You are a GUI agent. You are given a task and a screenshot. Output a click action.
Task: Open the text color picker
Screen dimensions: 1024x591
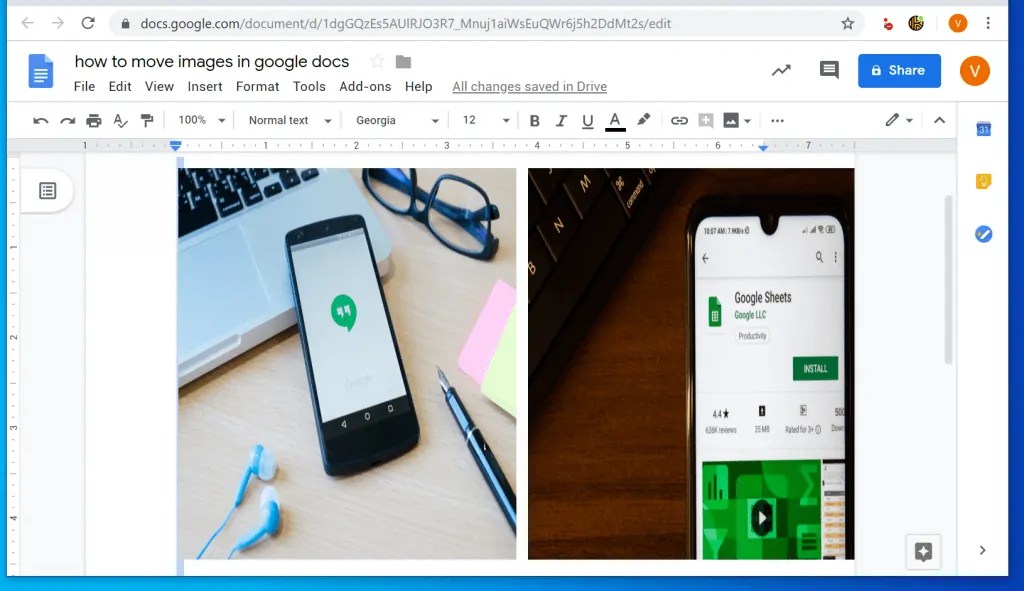[x=615, y=120]
